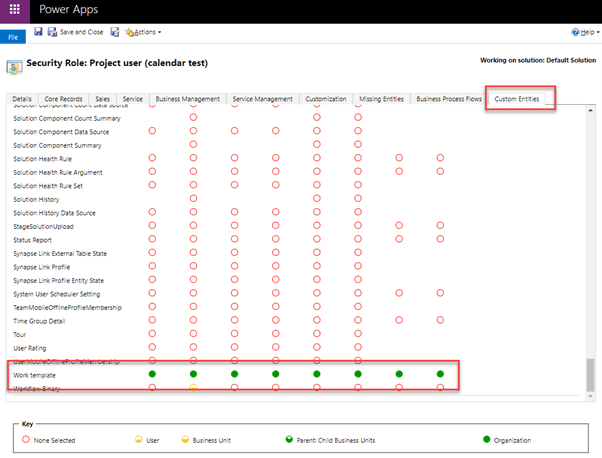
Task: Click the Save and Close icon
Action: (x=52, y=32)
